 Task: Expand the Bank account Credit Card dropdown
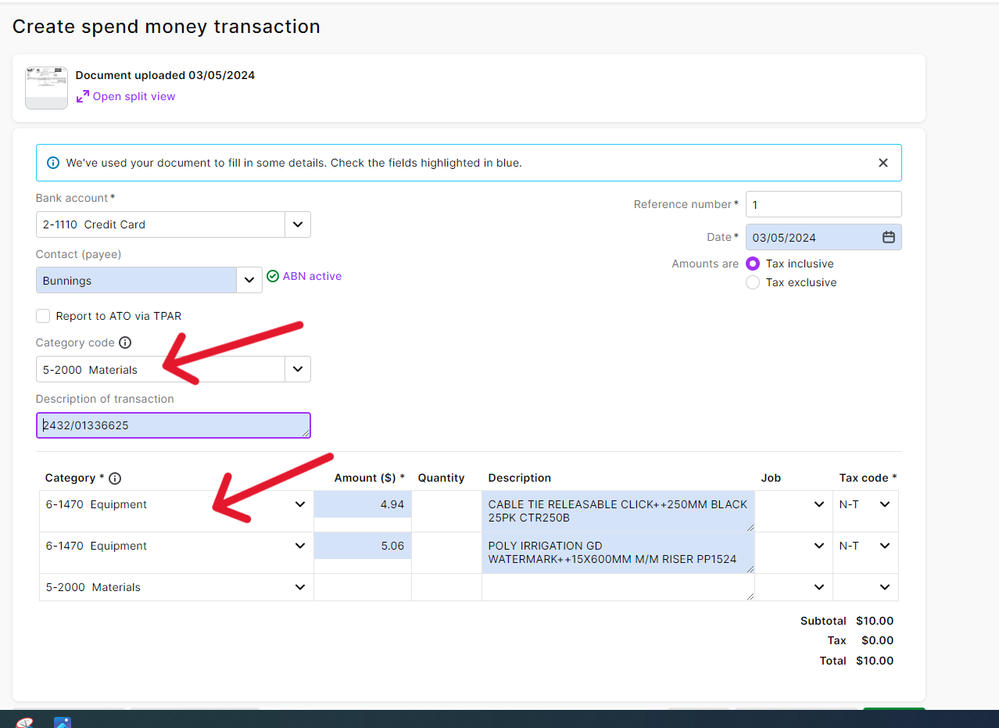click(x=298, y=225)
